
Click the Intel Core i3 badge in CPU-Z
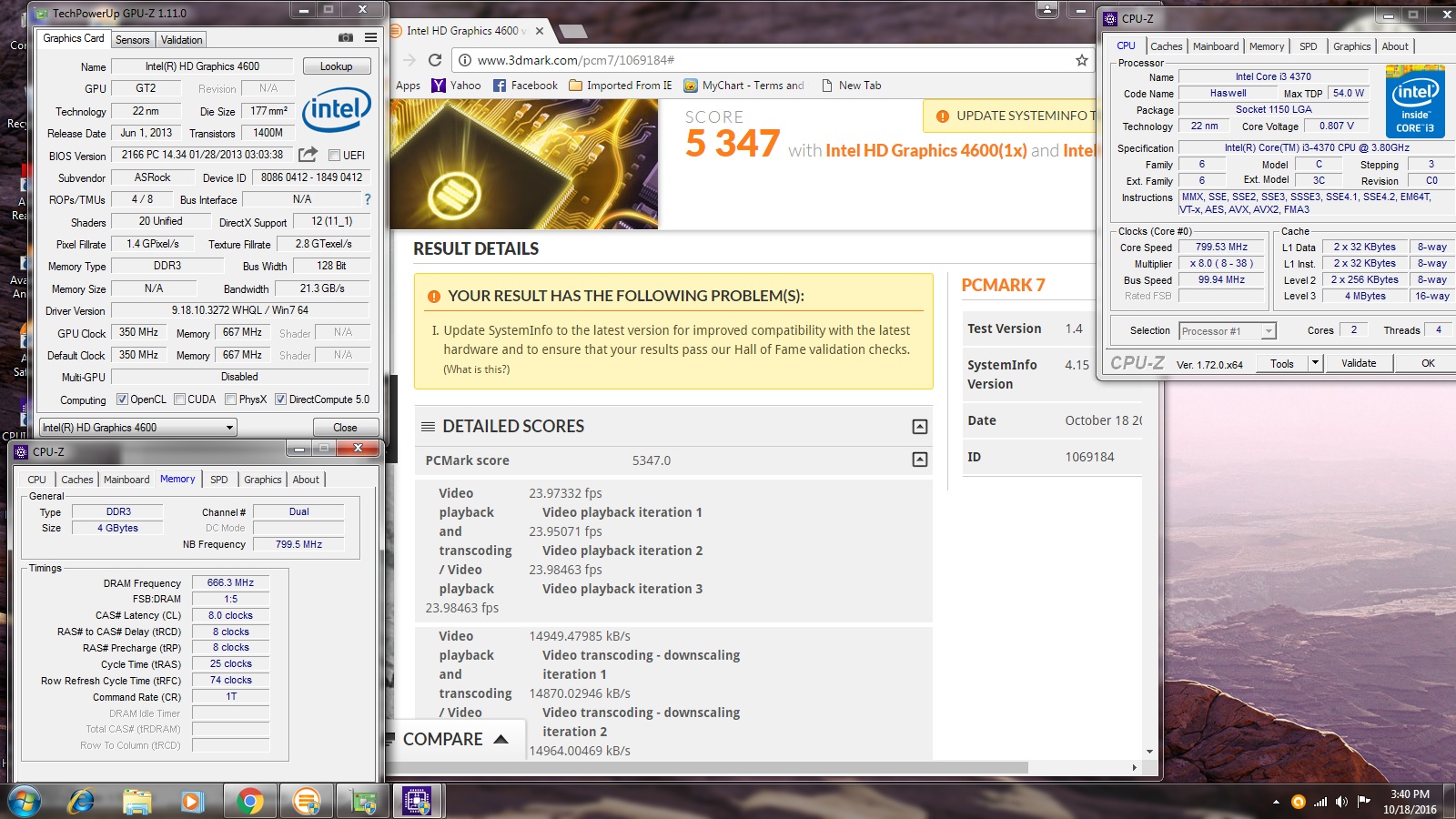pyautogui.click(x=1415, y=101)
